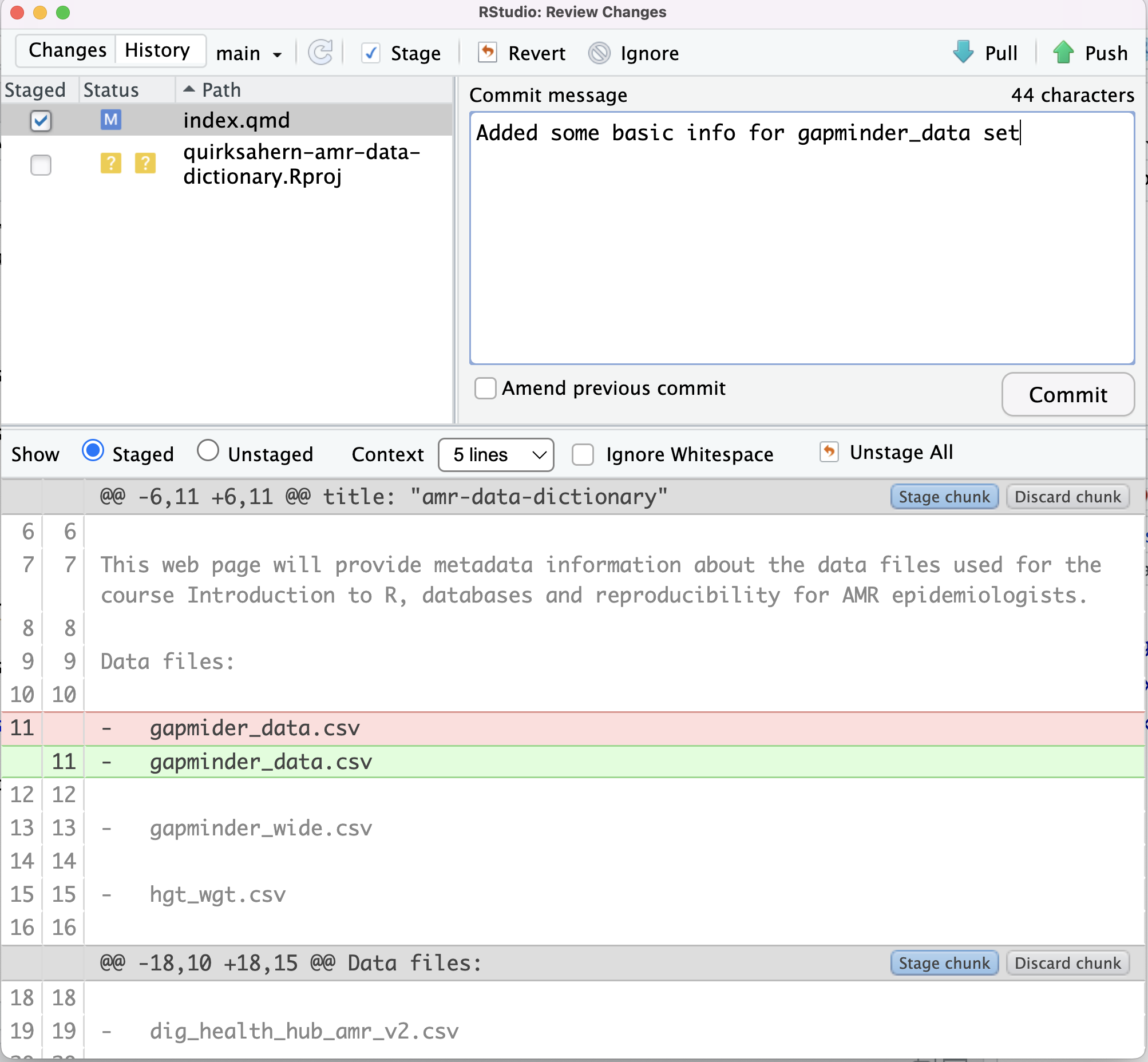Click the Status column header
The height and width of the screenshot is (1062, 1148).
click(126, 90)
